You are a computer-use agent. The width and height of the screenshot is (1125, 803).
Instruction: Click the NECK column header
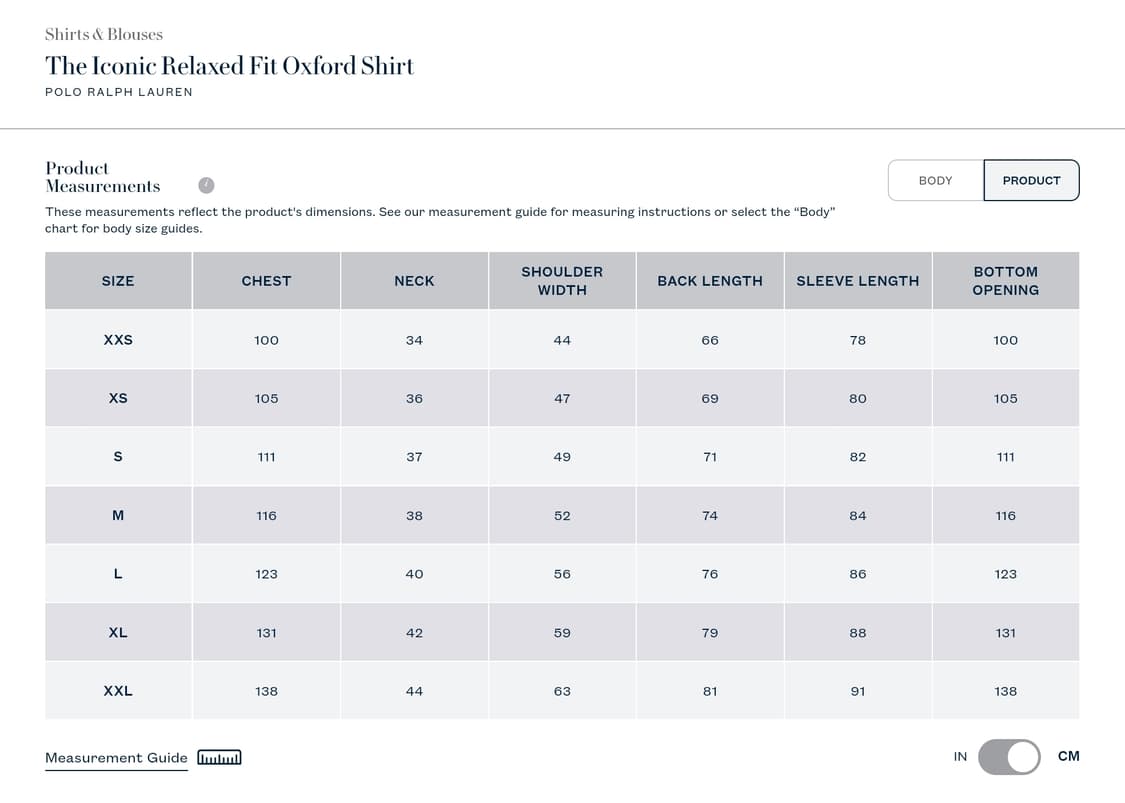(414, 281)
